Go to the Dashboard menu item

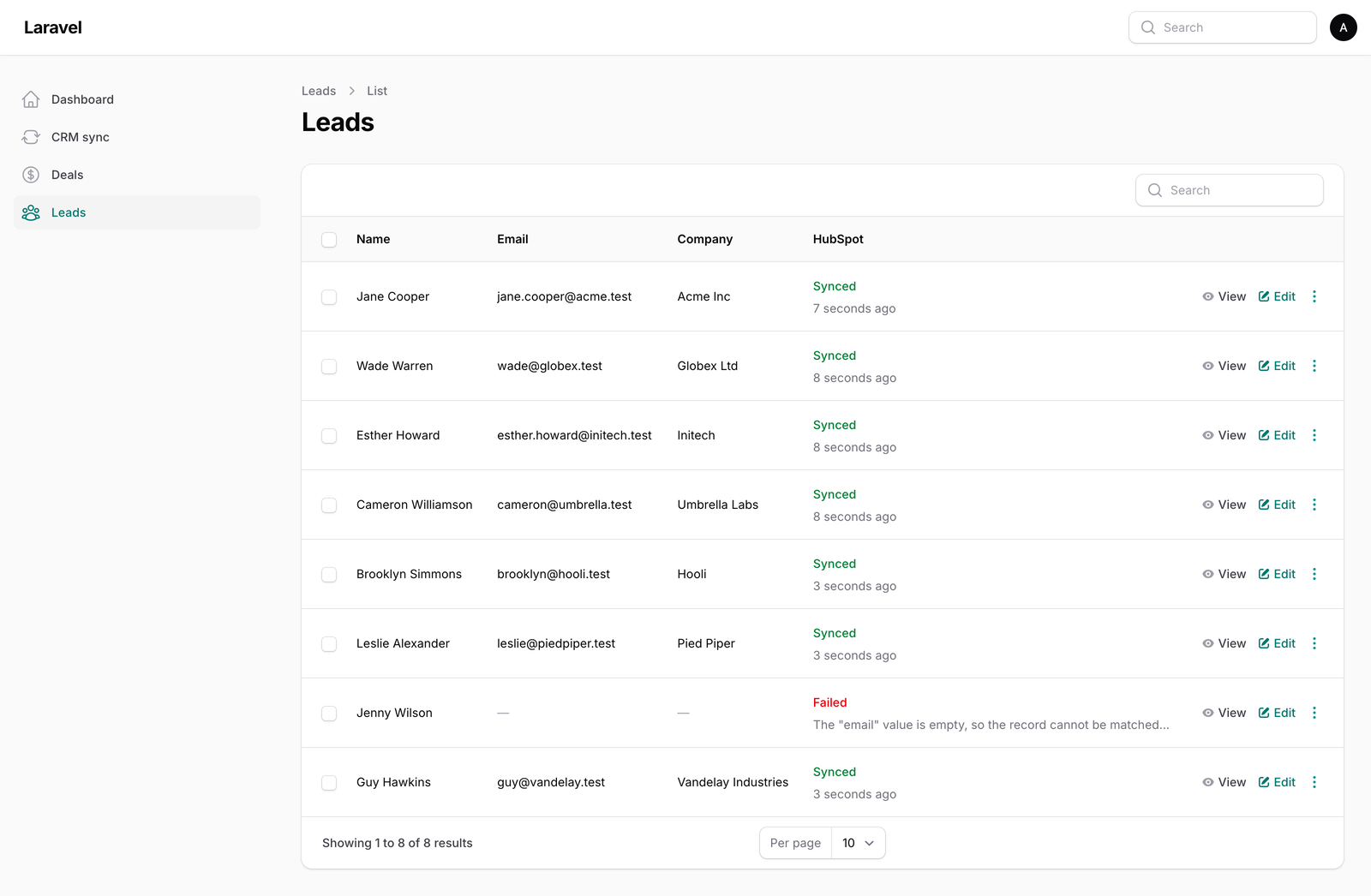point(137,99)
